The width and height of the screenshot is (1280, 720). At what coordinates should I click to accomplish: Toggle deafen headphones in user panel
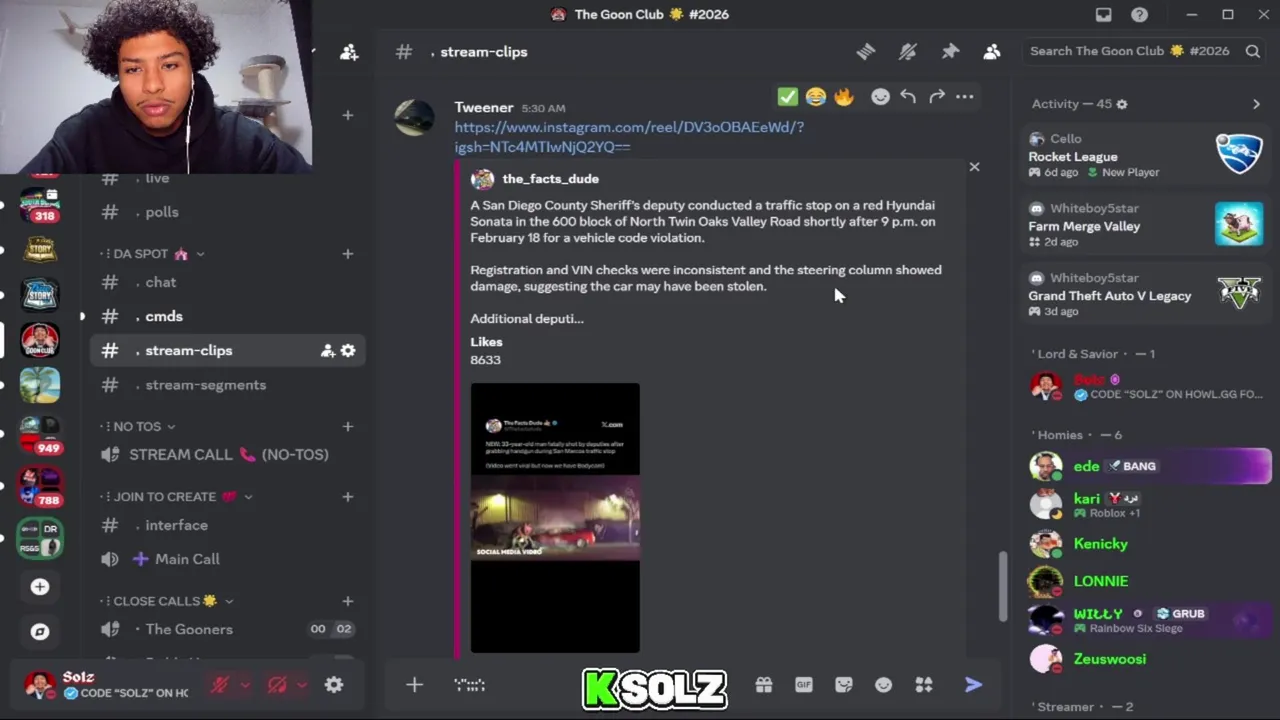277,685
